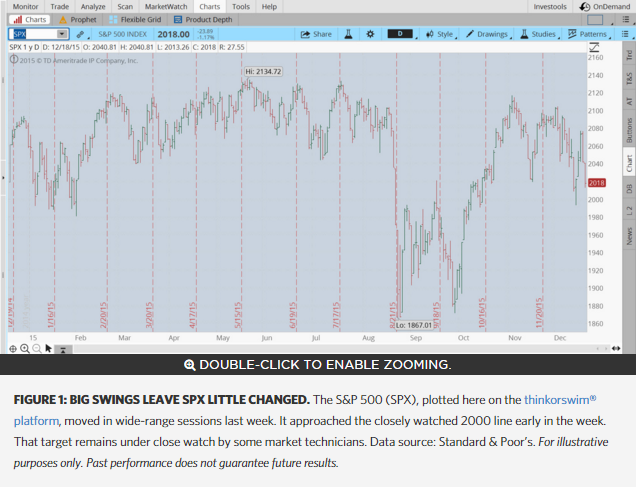
Task: Click the flask icon beside Share
Action: (x=348, y=34)
